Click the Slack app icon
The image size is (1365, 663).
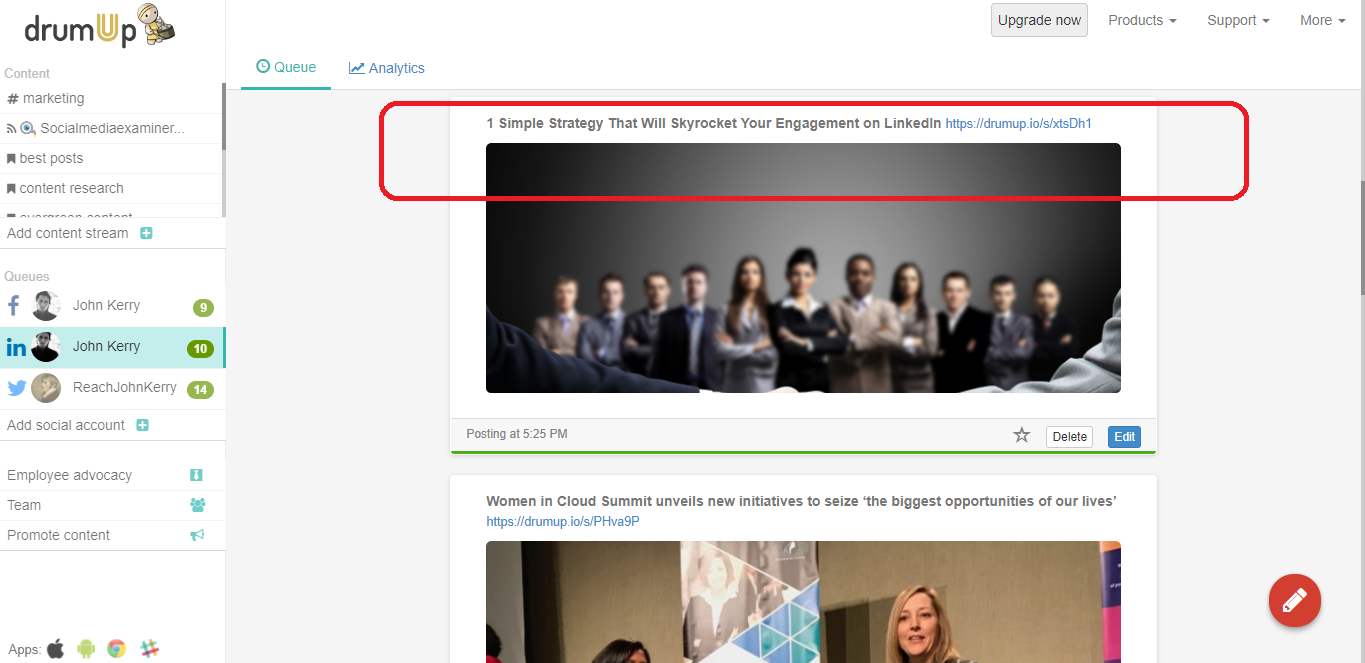tap(150, 648)
